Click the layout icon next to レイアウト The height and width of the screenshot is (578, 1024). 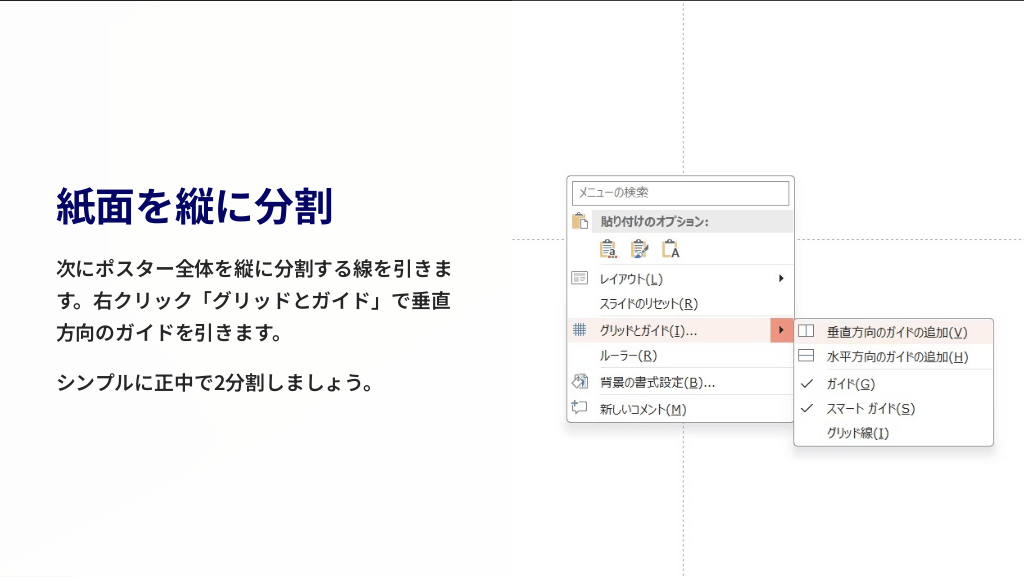pos(579,278)
